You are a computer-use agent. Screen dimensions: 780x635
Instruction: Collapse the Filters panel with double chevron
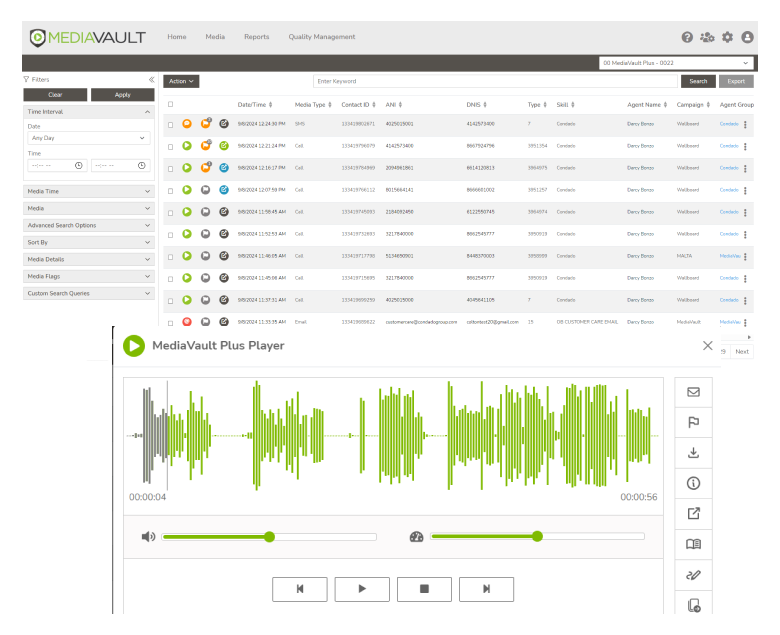[151, 80]
